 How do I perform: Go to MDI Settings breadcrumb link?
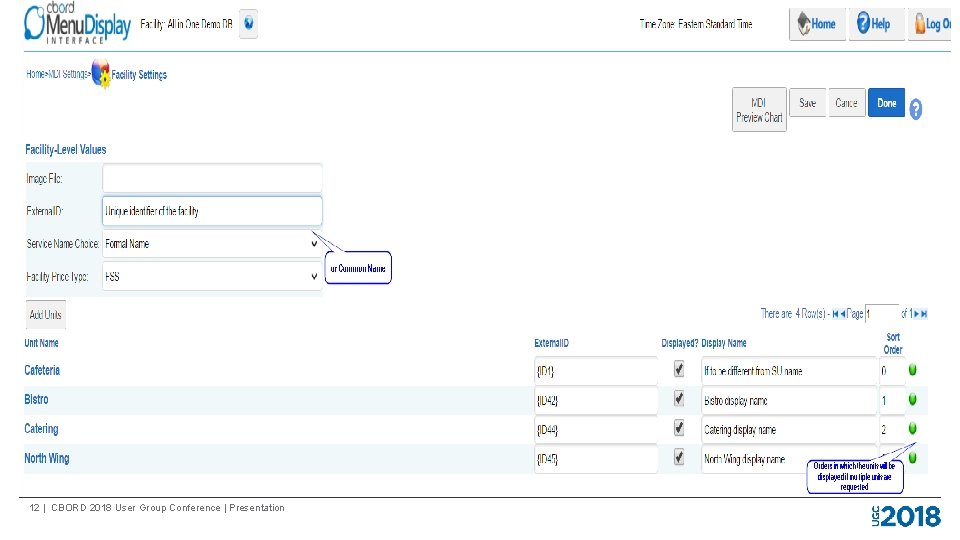pos(68,74)
